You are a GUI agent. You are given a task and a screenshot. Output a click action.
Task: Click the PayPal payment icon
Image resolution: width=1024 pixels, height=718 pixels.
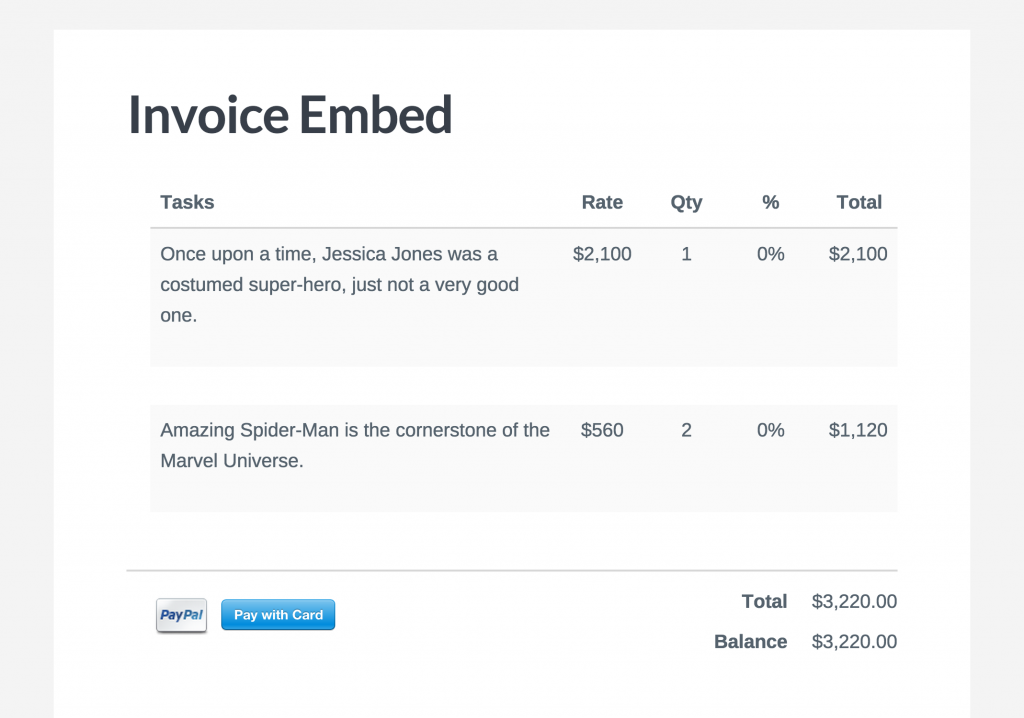click(x=181, y=615)
